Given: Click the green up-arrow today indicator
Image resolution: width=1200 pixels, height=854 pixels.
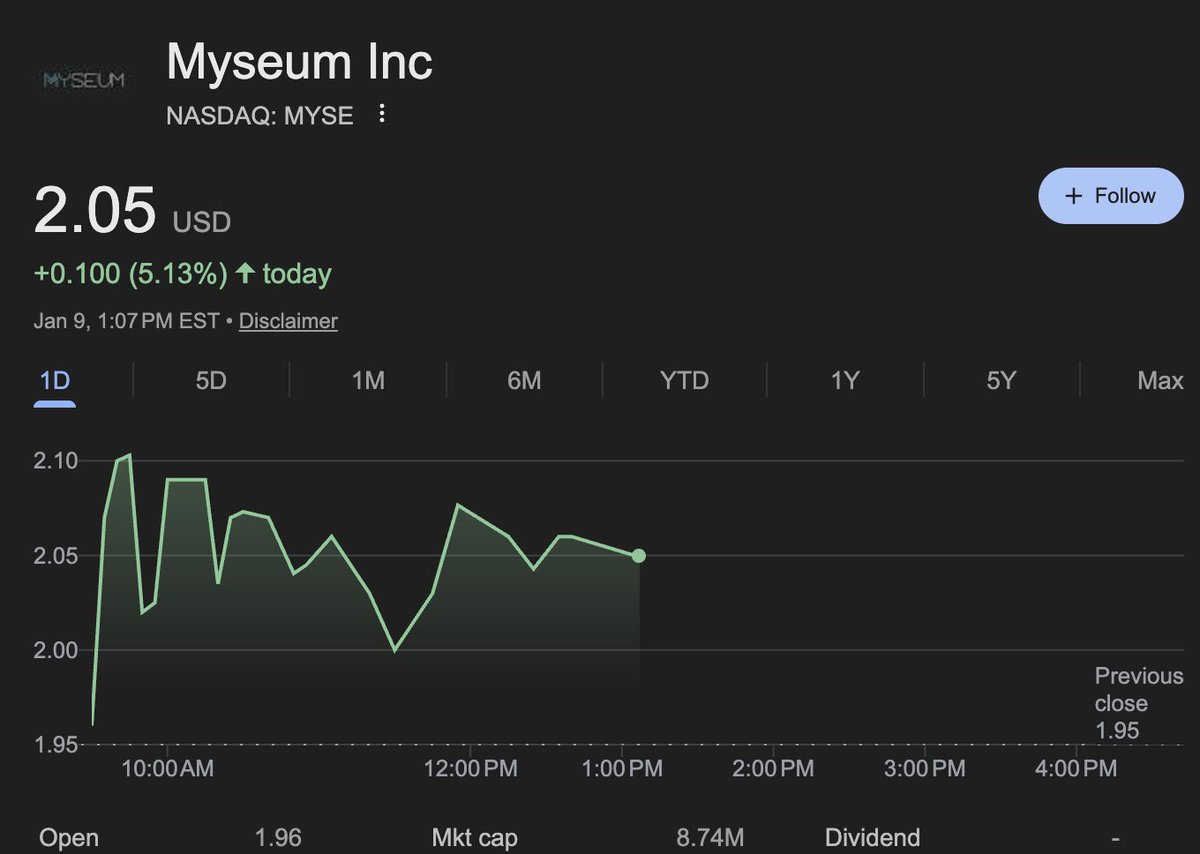Looking at the screenshot, I should (245, 273).
